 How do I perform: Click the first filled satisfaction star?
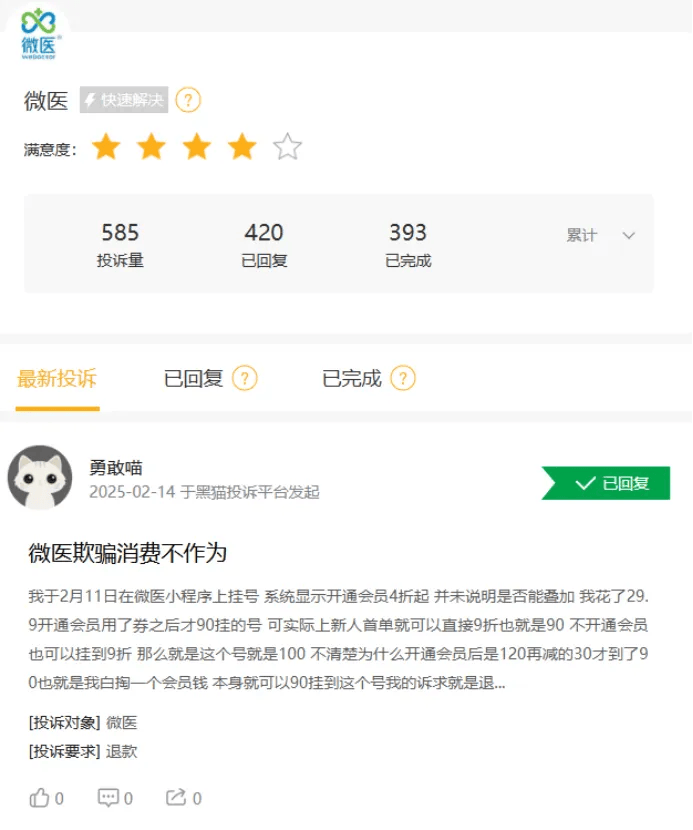[x=106, y=147]
